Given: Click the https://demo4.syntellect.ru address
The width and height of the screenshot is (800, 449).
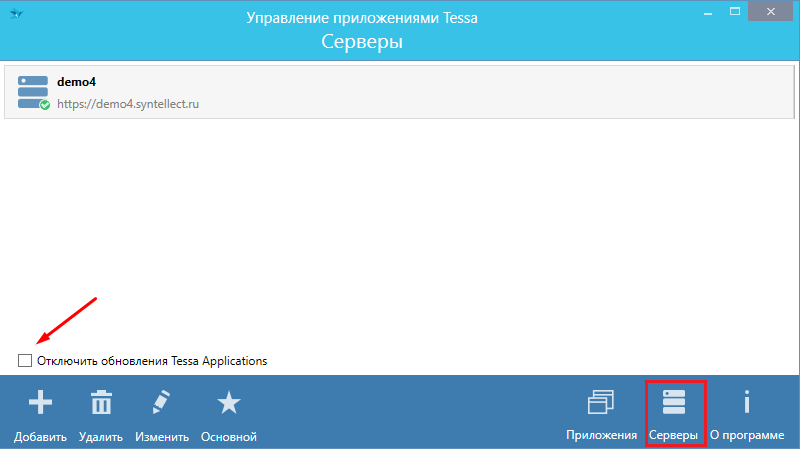Looking at the screenshot, I should click(x=128, y=104).
